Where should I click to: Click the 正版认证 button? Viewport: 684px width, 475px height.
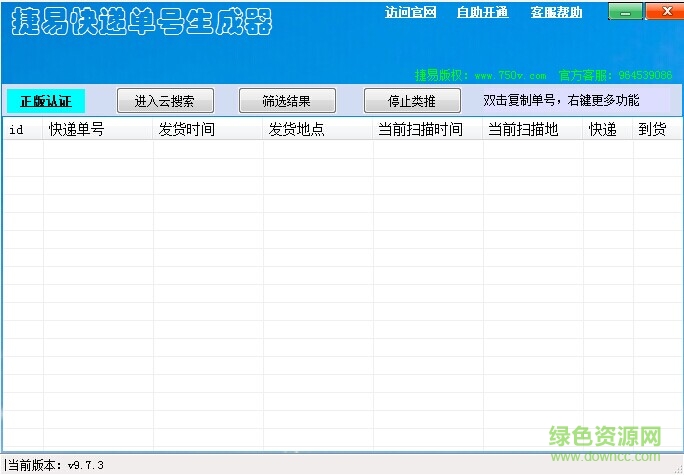[x=46, y=101]
